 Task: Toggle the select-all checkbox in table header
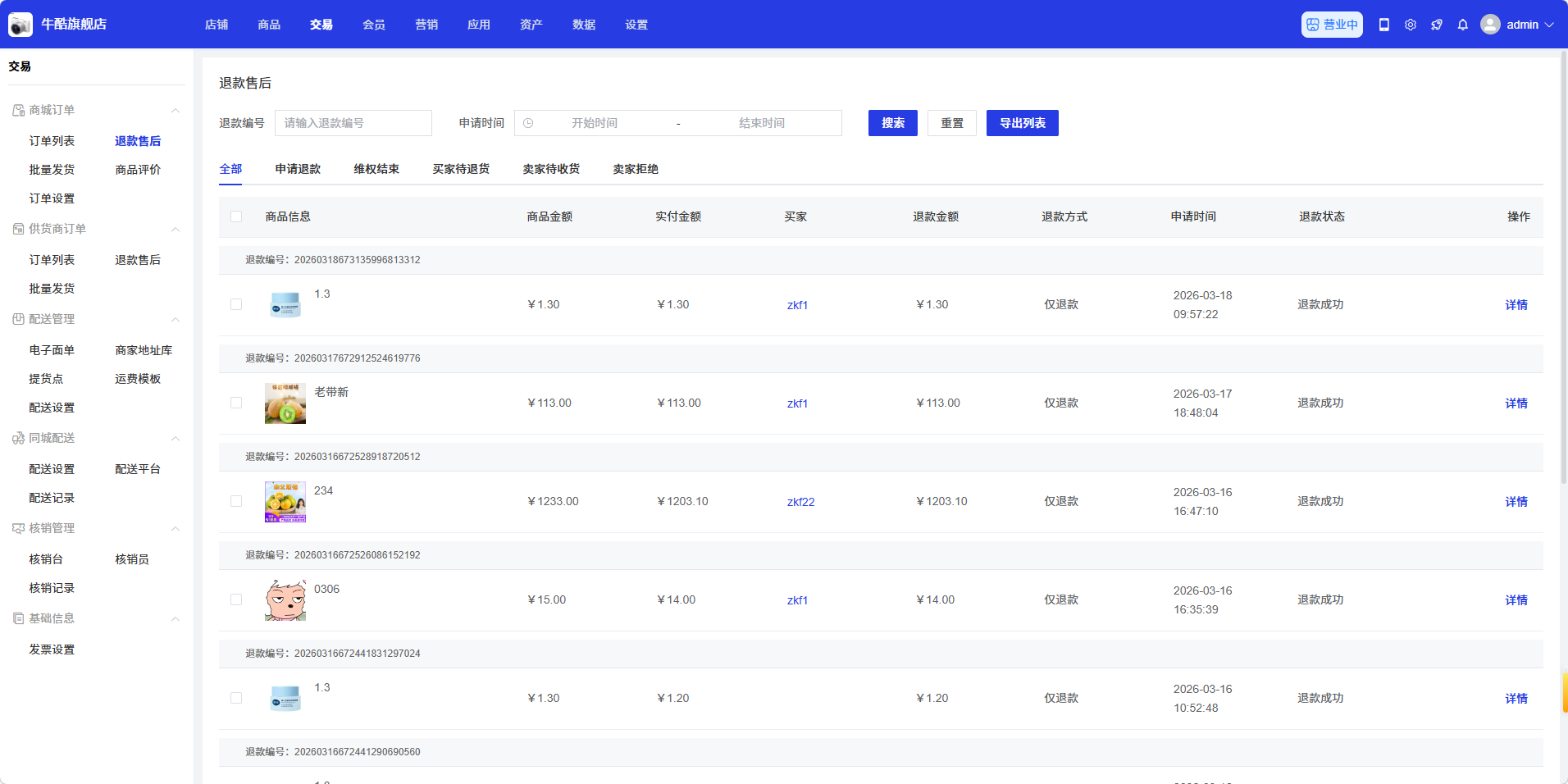(x=236, y=217)
